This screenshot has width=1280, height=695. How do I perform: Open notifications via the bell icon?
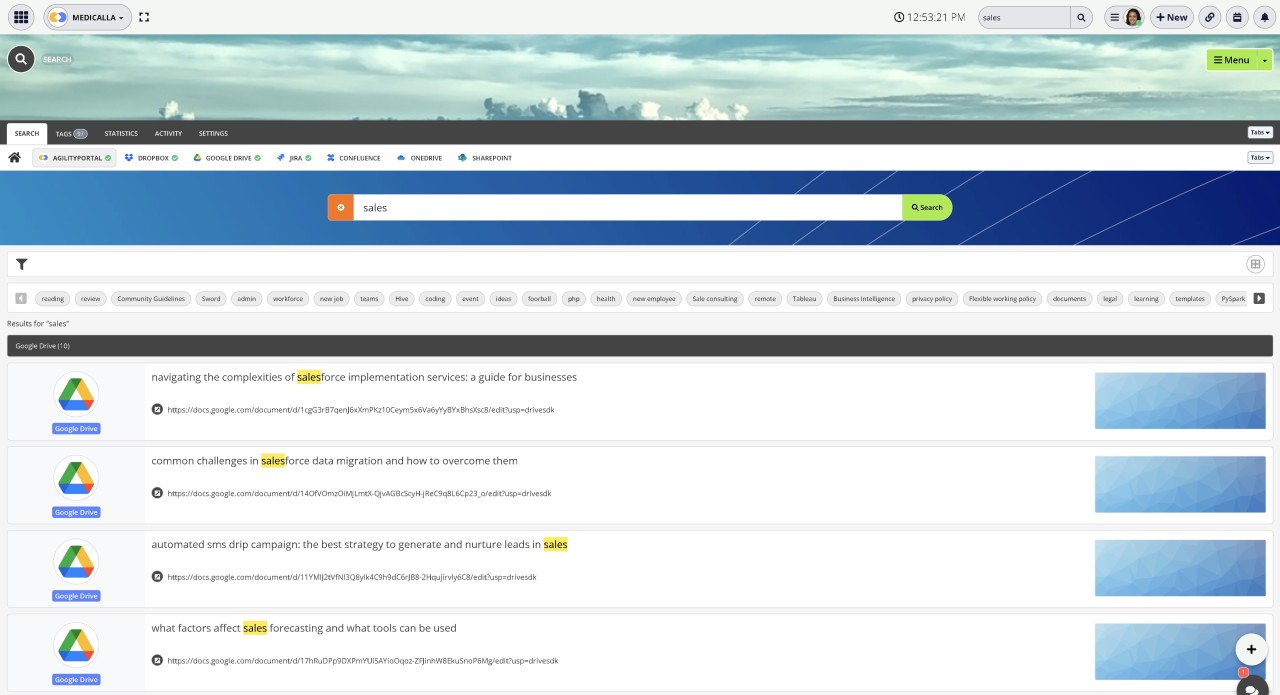pyautogui.click(x=1264, y=17)
